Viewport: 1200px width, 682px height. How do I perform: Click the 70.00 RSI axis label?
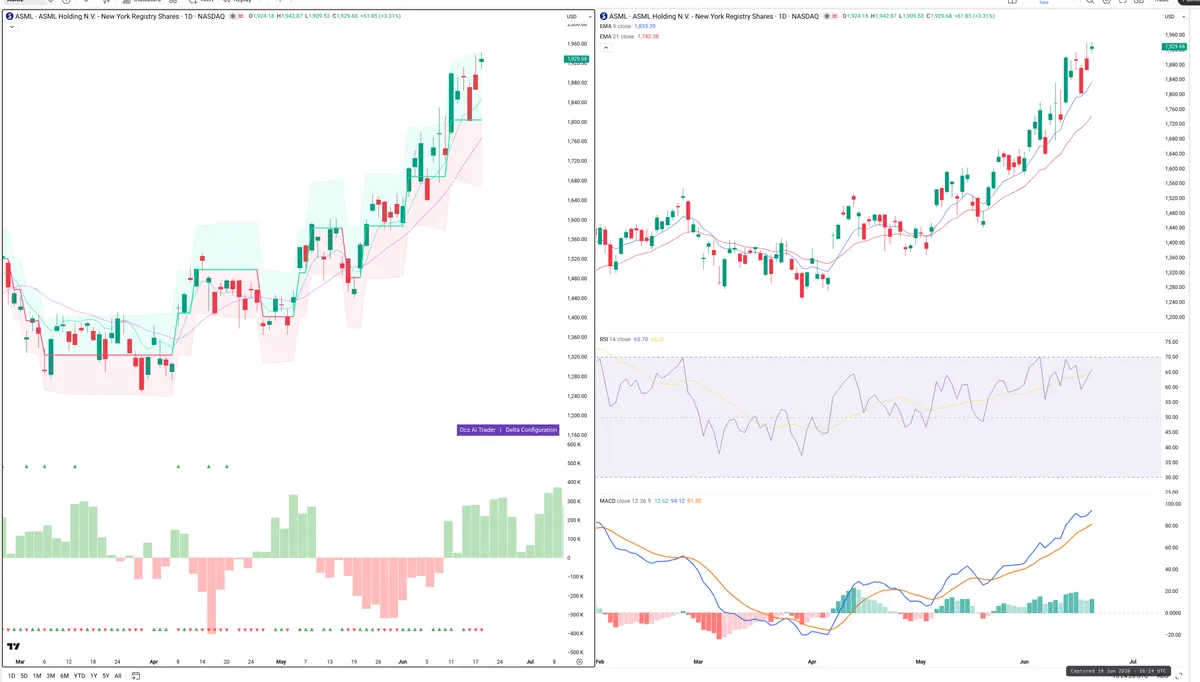click(x=1170, y=357)
